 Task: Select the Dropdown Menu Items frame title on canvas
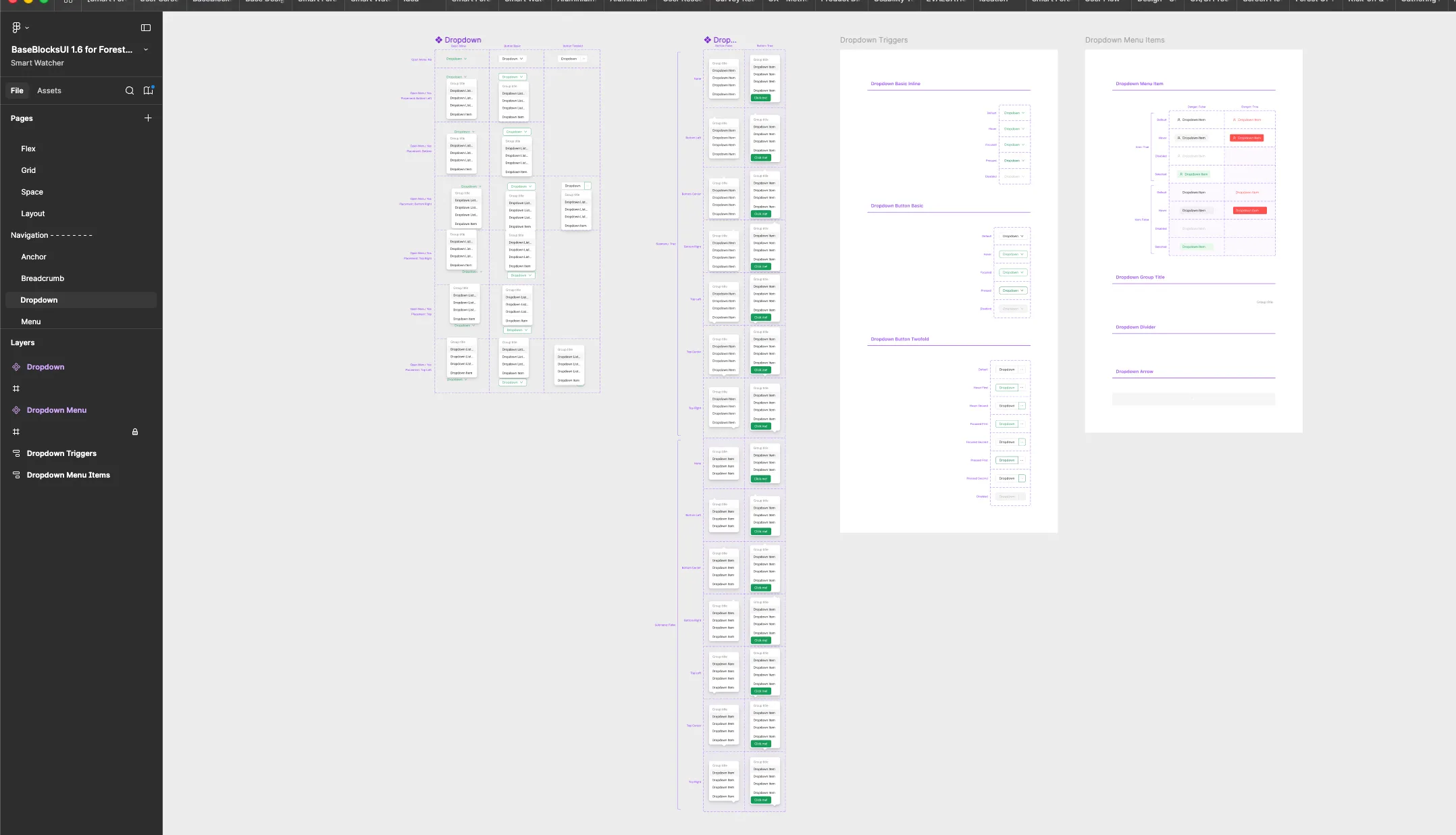pos(1124,40)
